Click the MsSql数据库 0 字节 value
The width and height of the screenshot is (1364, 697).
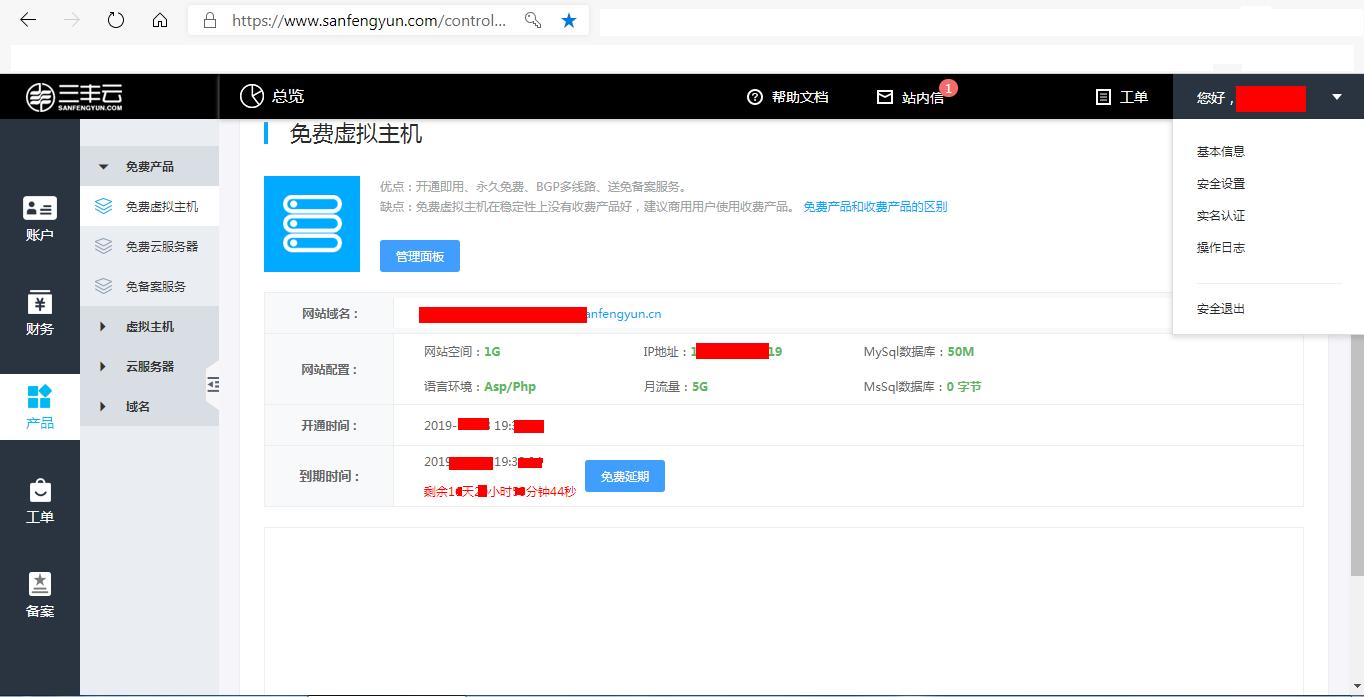click(964, 387)
